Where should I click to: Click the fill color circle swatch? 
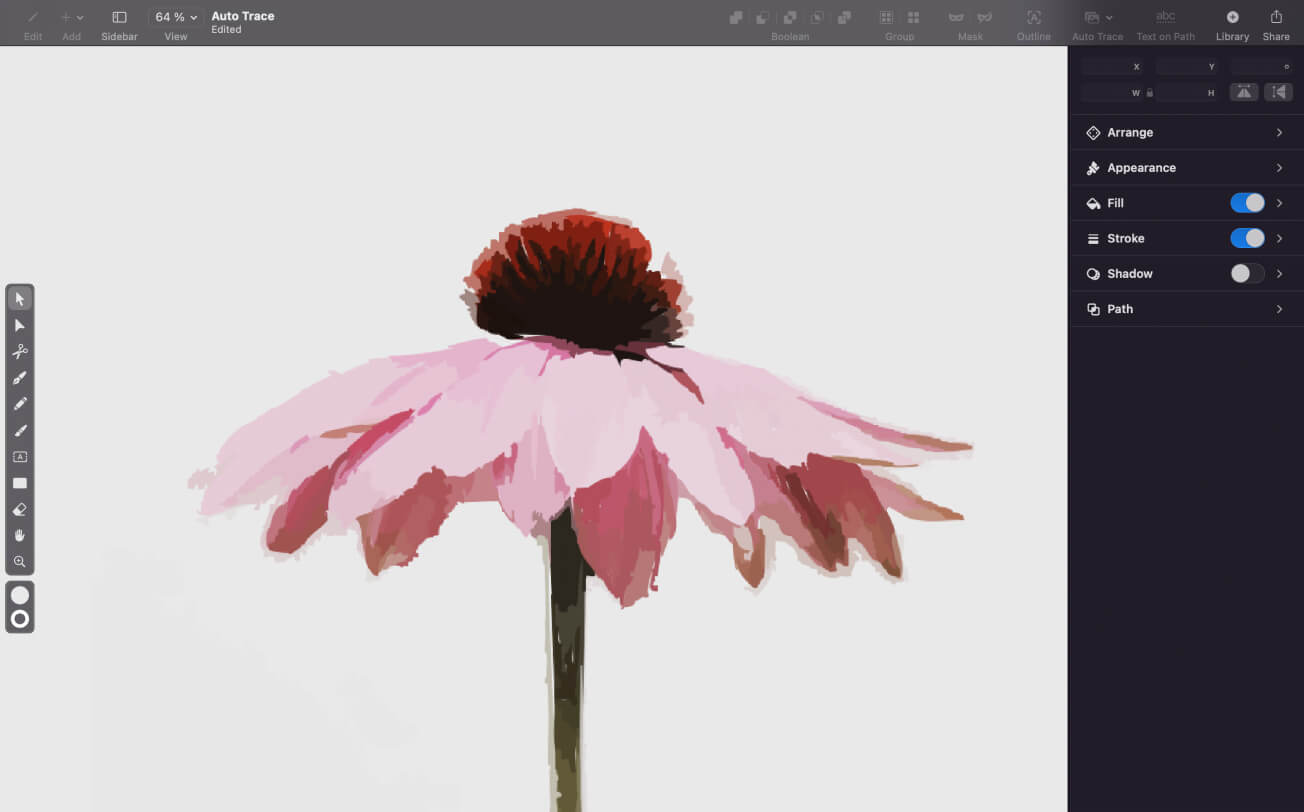(x=20, y=595)
